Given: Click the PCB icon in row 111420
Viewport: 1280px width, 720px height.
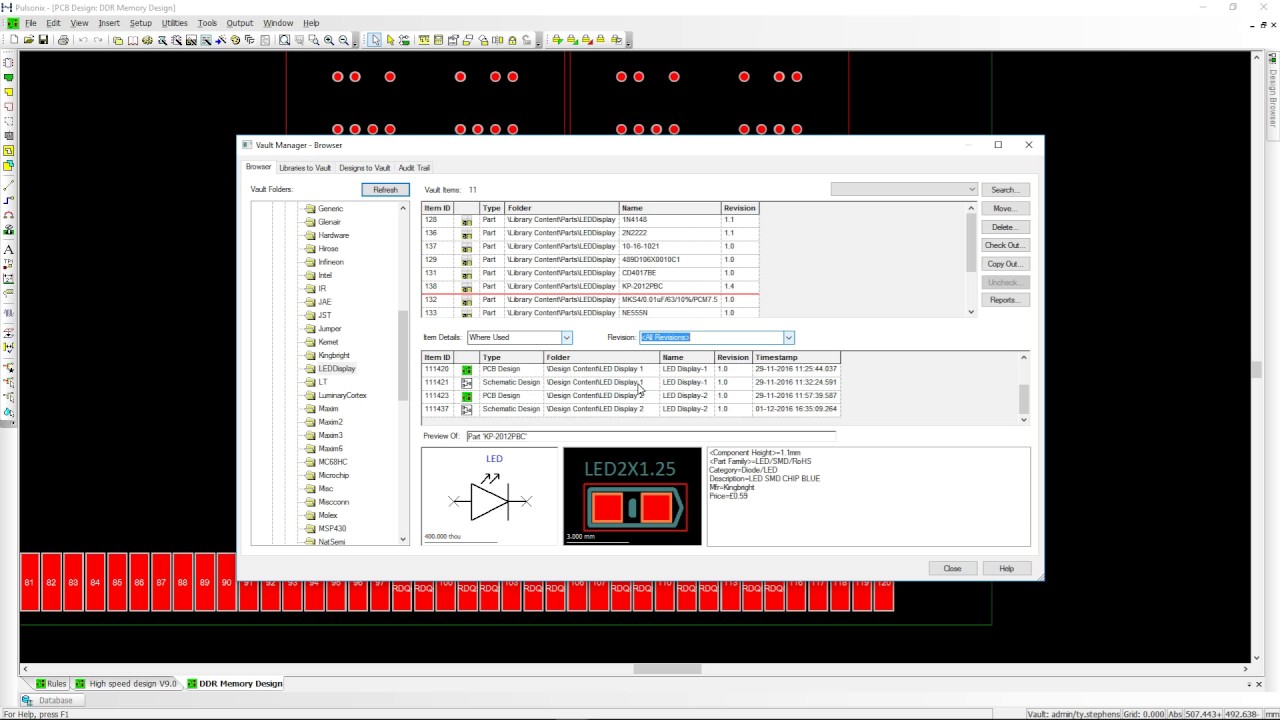Looking at the screenshot, I should point(466,370).
